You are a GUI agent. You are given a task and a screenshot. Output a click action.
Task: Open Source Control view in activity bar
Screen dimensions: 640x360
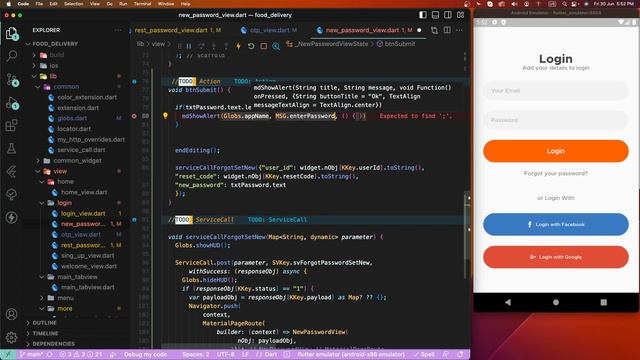12,80
